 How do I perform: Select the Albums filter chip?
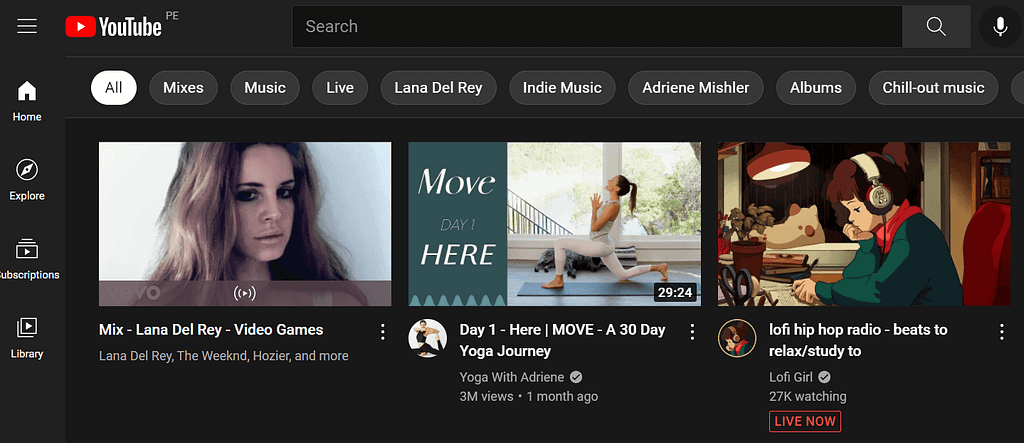pyautogui.click(x=816, y=88)
